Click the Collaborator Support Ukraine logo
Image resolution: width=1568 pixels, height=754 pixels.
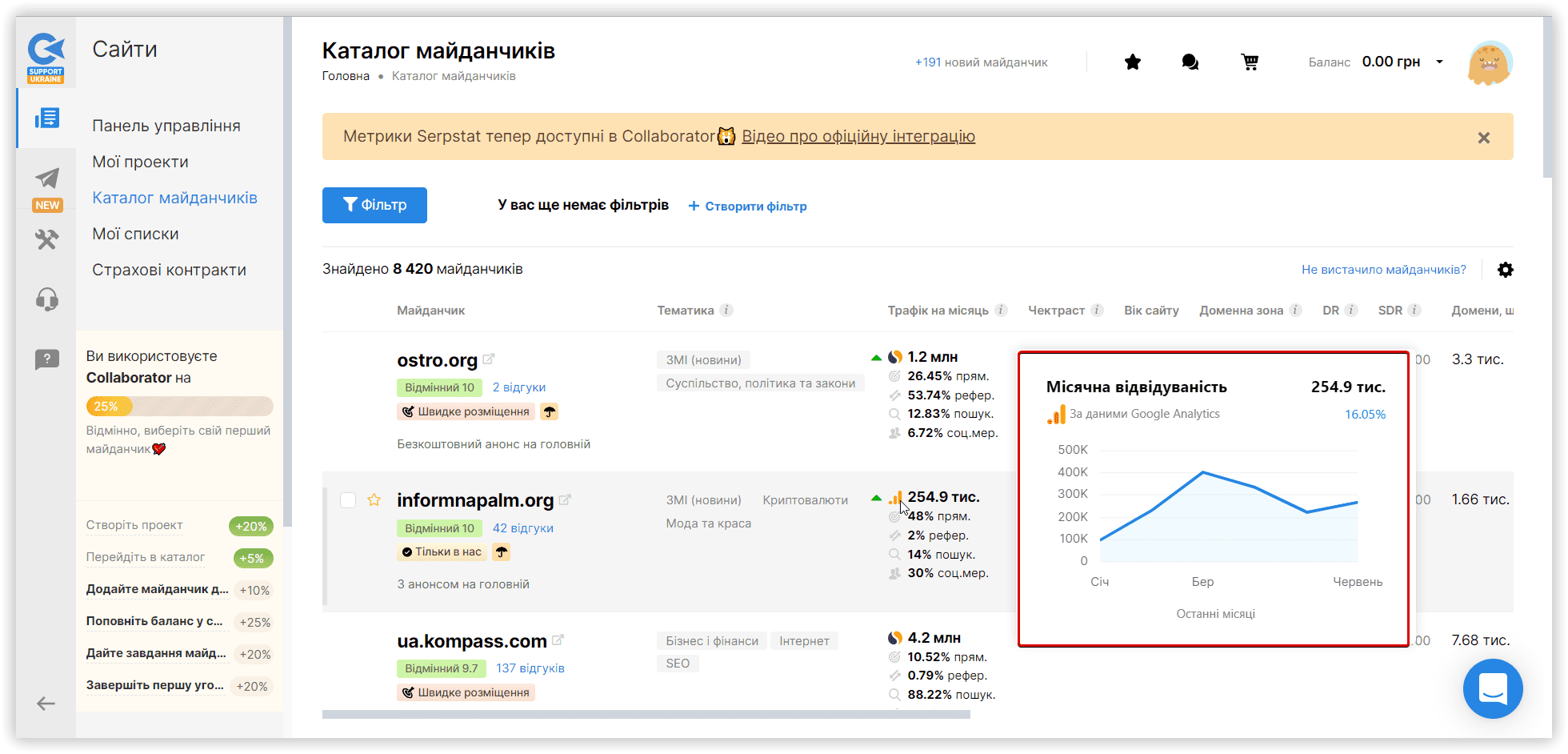46,58
